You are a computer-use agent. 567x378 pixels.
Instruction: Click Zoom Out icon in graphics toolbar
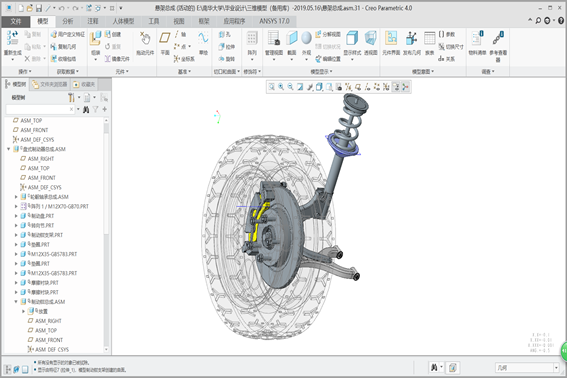click(290, 87)
